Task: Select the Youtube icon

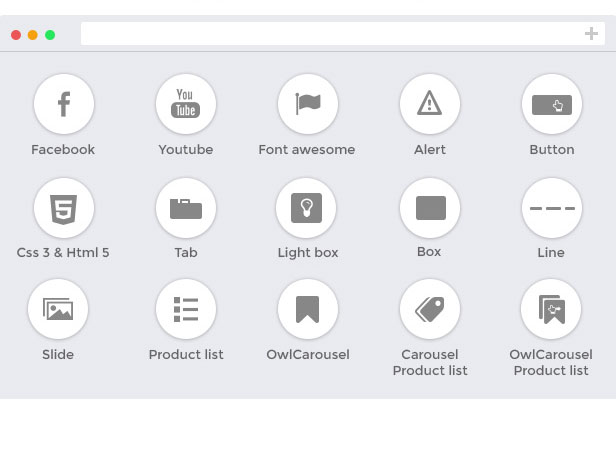Action: pyautogui.click(x=185, y=104)
